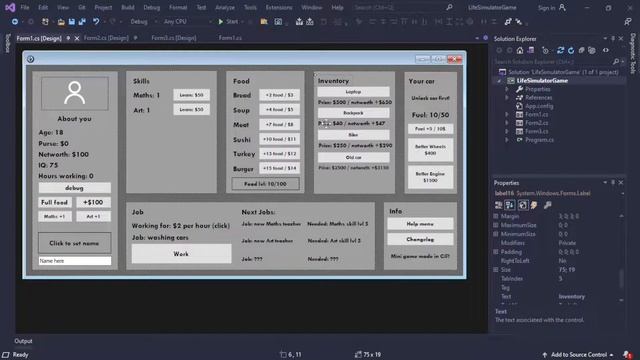The width and height of the screenshot is (640, 360).
Task: Toggle Show All Files in Solution Explorer
Action: (592, 50)
